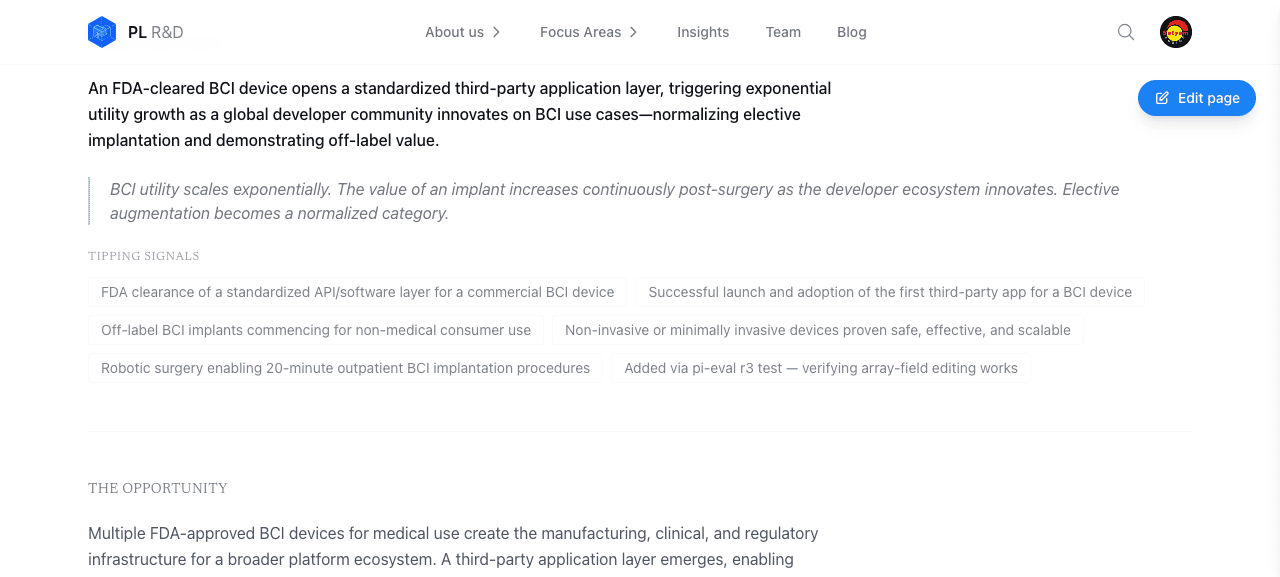Select the Off-label BCI implants tag
This screenshot has width=1280, height=577.
316,330
